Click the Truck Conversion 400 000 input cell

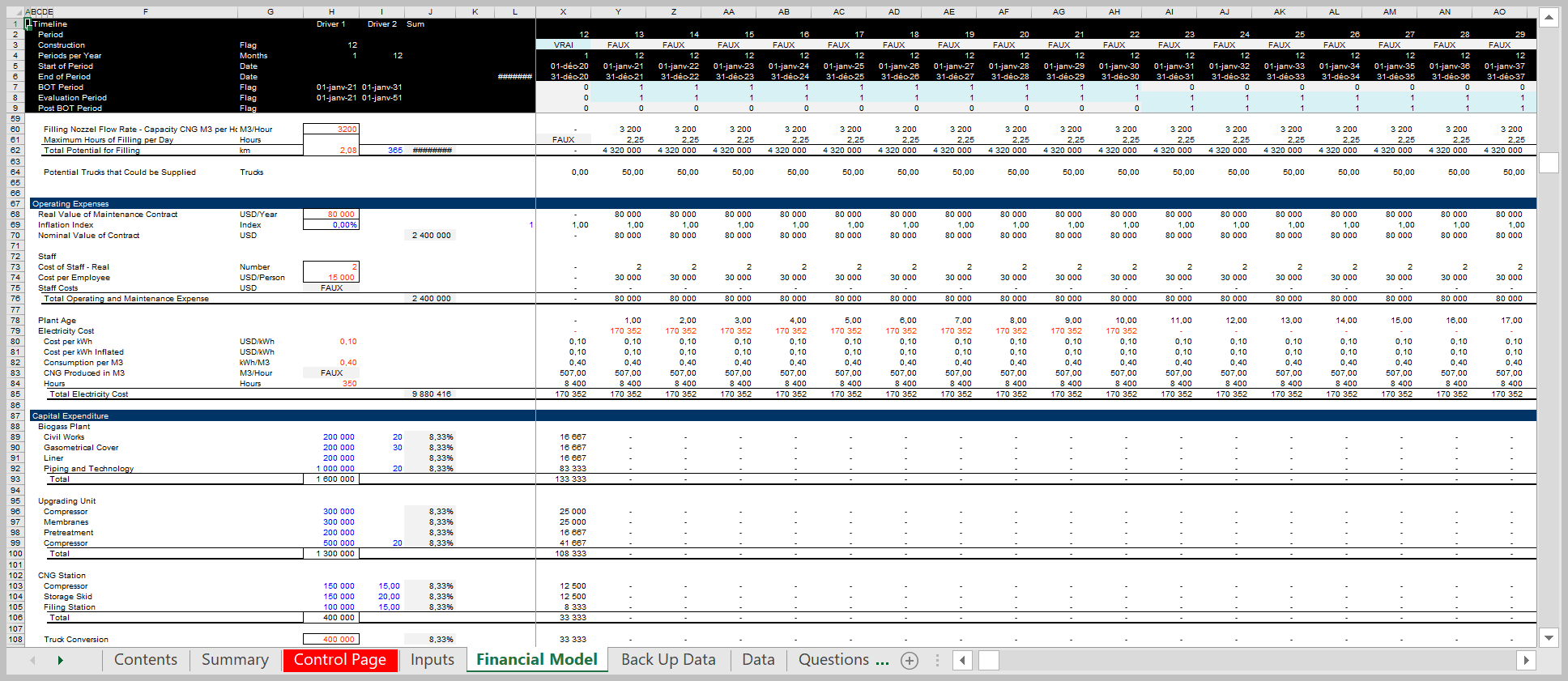tap(331, 640)
